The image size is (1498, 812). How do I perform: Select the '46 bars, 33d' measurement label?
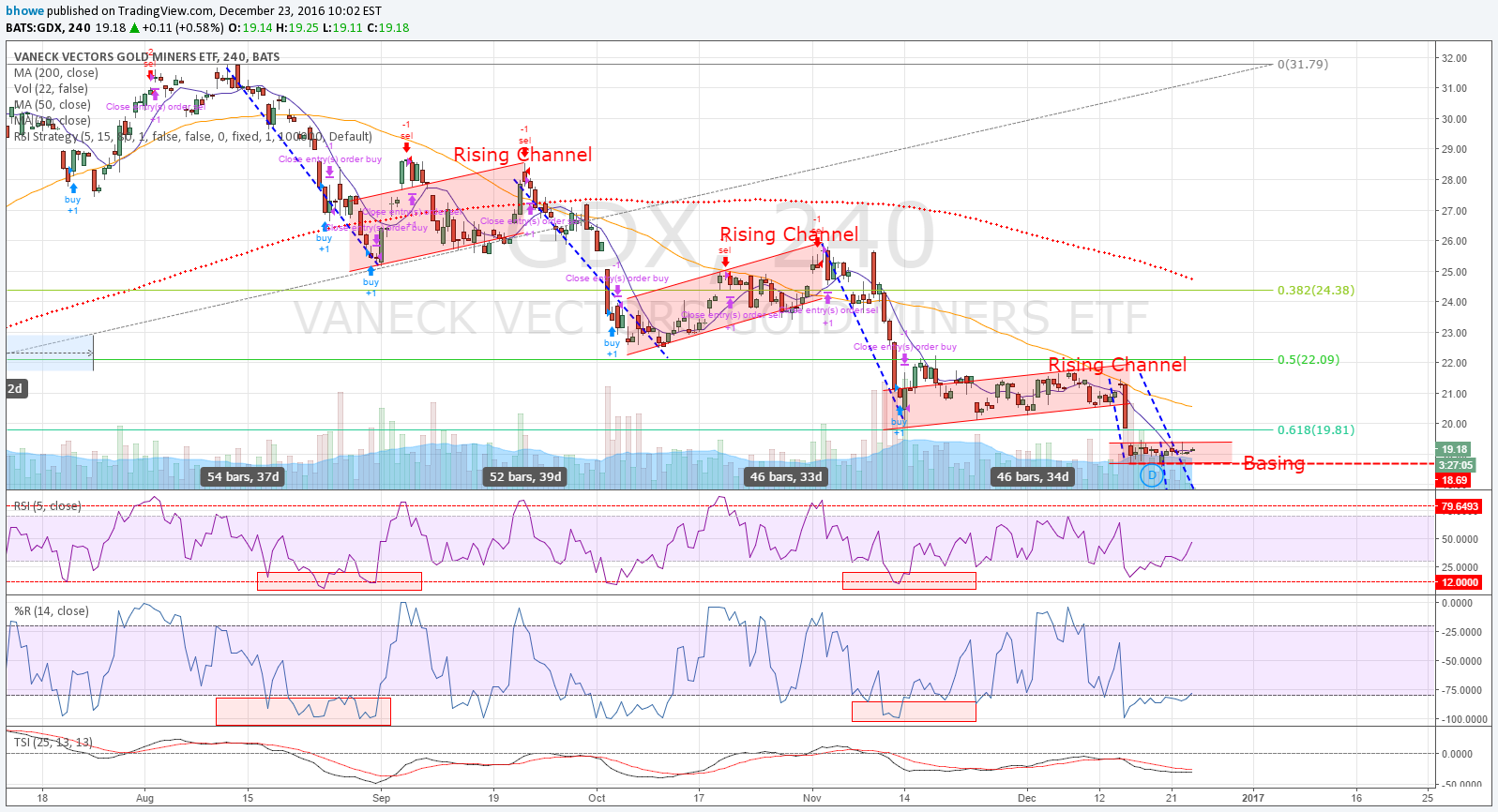[786, 476]
